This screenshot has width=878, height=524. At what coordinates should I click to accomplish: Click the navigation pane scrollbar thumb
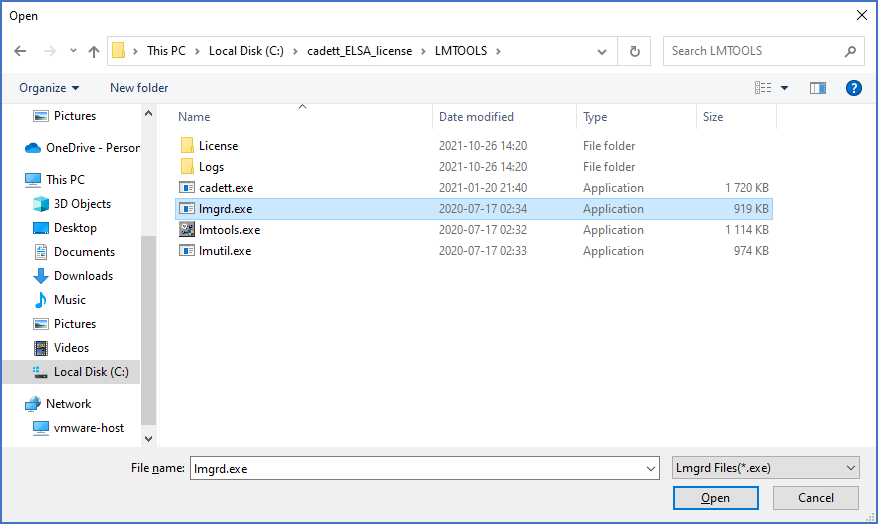(x=148, y=330)
